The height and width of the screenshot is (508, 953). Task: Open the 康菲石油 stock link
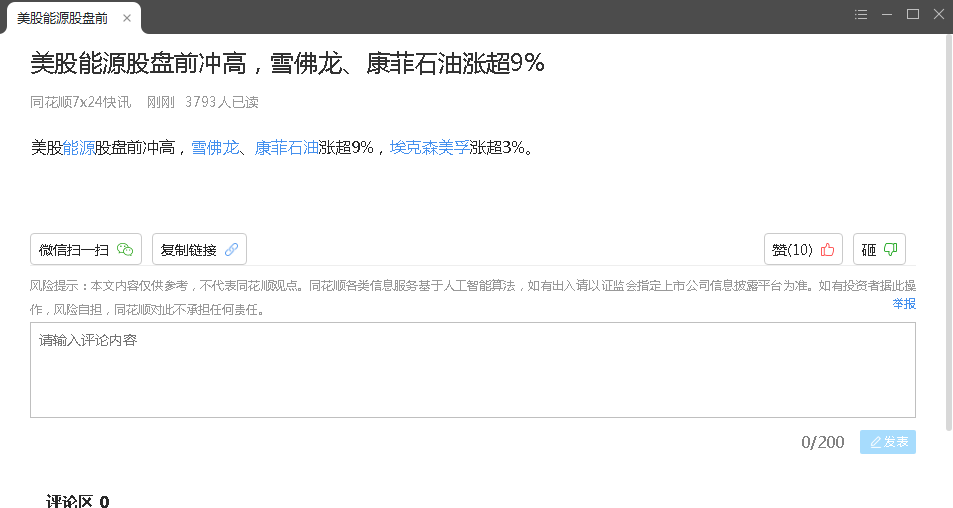[286, 148]
